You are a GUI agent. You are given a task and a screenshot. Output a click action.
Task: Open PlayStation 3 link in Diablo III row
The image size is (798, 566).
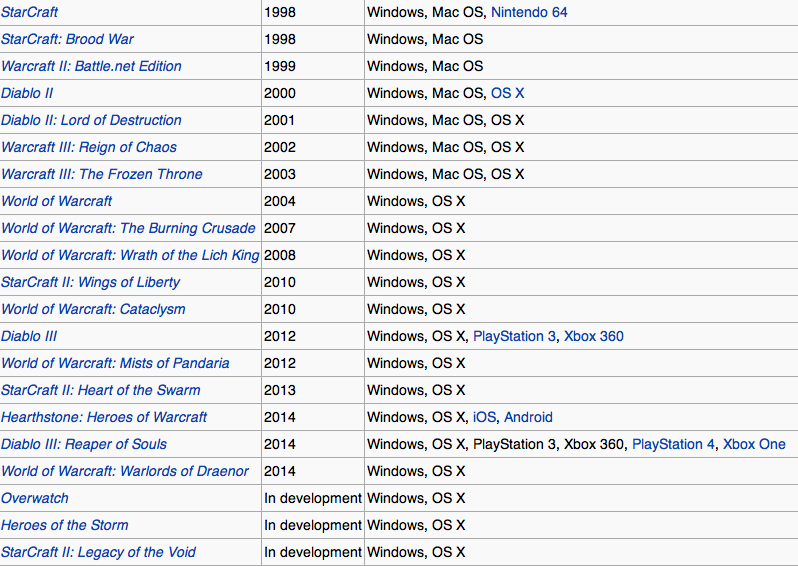pos(515,336)
